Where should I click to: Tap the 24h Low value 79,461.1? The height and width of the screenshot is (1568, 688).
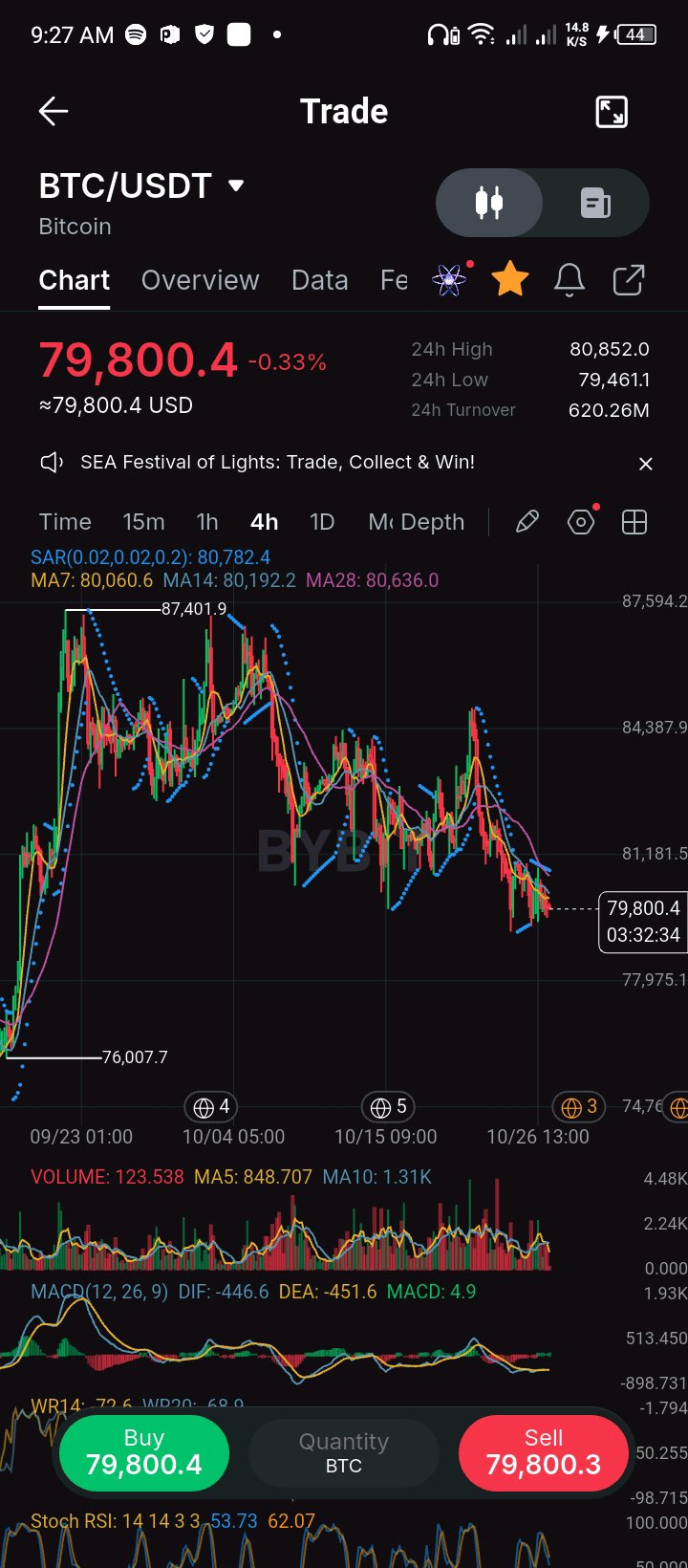click(x=613, y=381)
